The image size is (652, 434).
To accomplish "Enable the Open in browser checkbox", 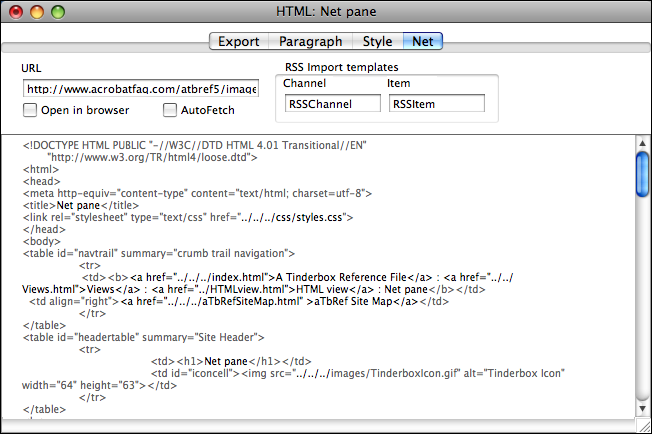I will 30,110.
